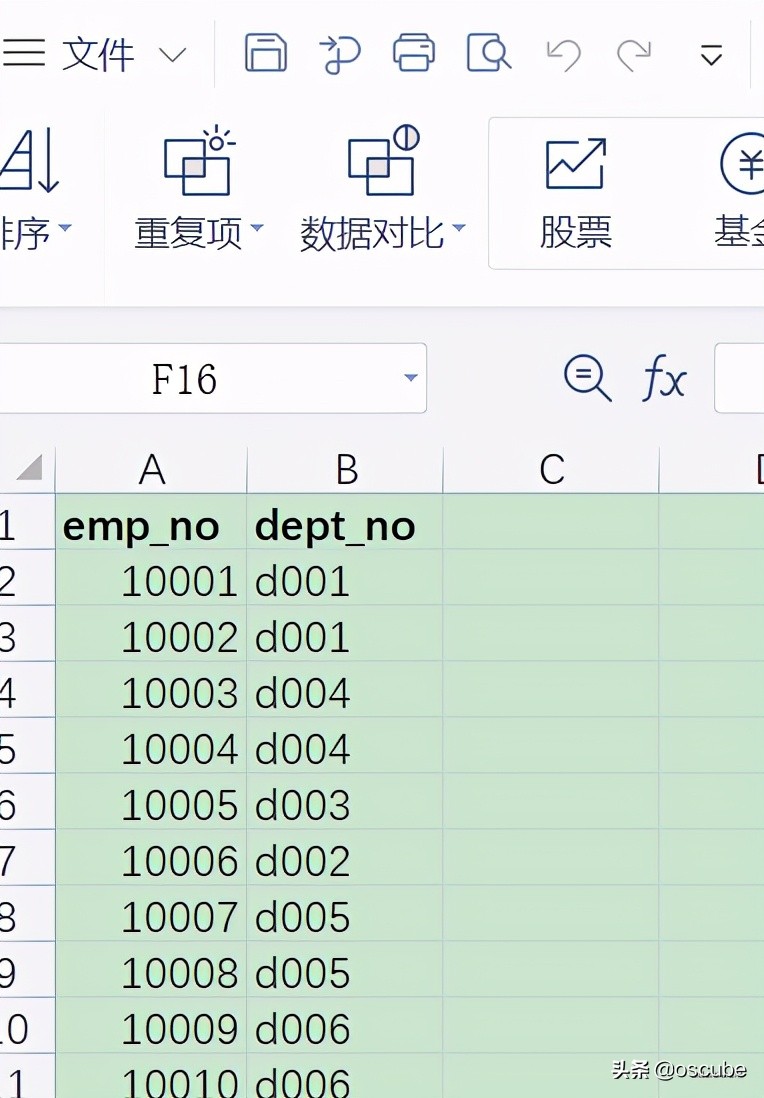Screen dimensions: 764x1098
Task: Click the 重复项 duplicates icon
Action: pos(199,161)
